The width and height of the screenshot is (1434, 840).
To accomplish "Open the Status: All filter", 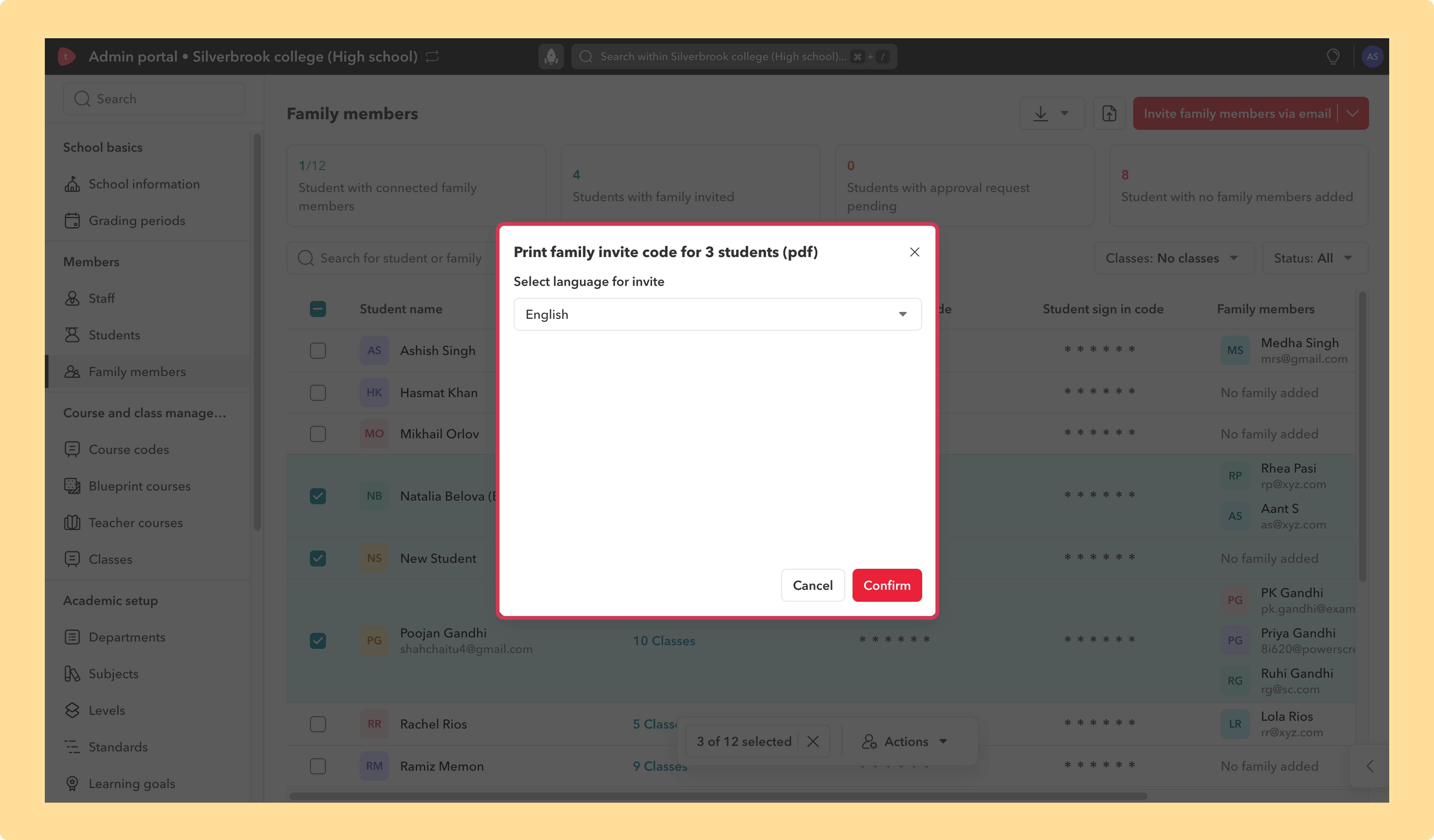I will (1314, 258).
